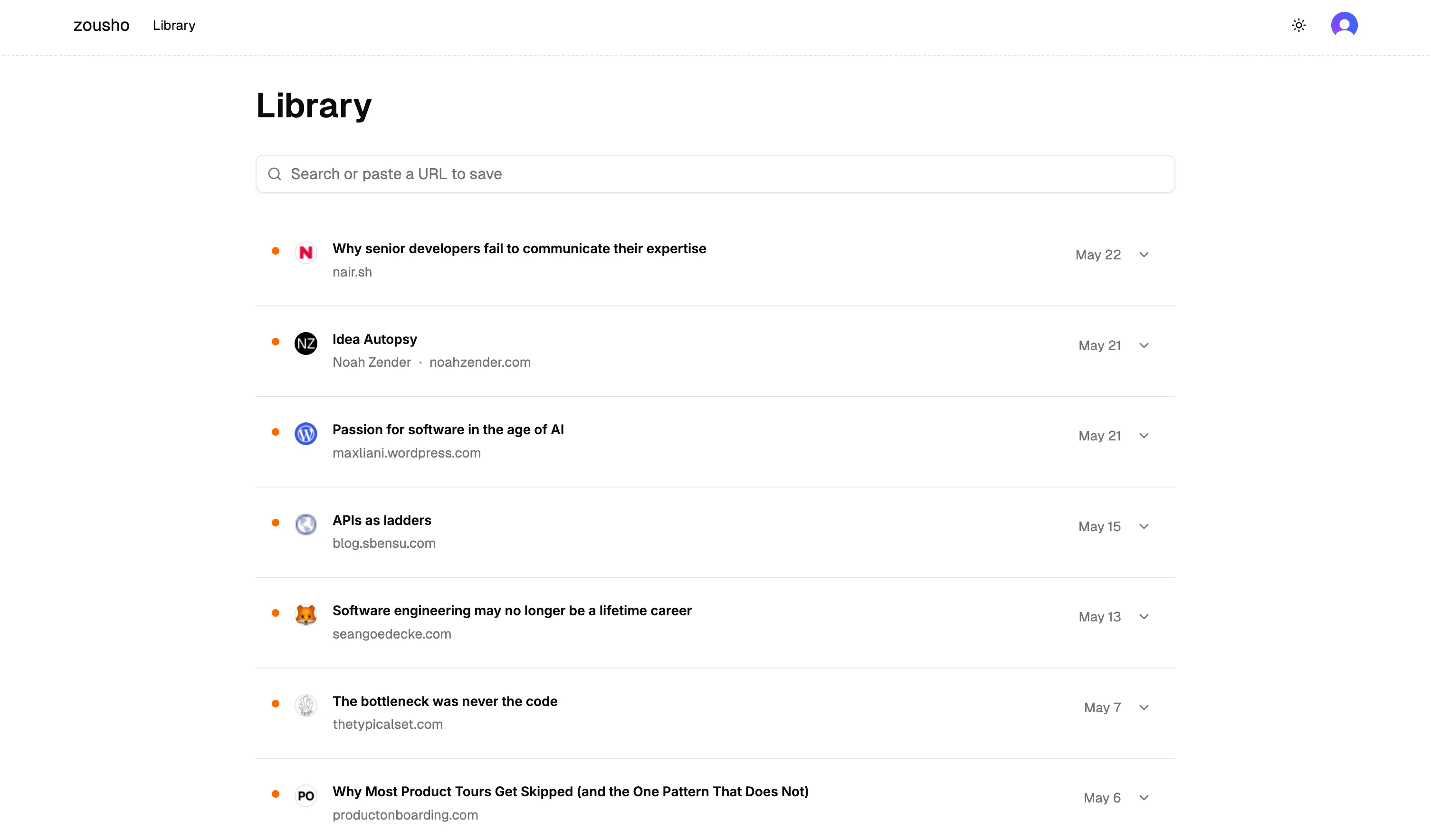Click the May 13 date label
Screen dimensions: 1431x840
[1099, 617]
